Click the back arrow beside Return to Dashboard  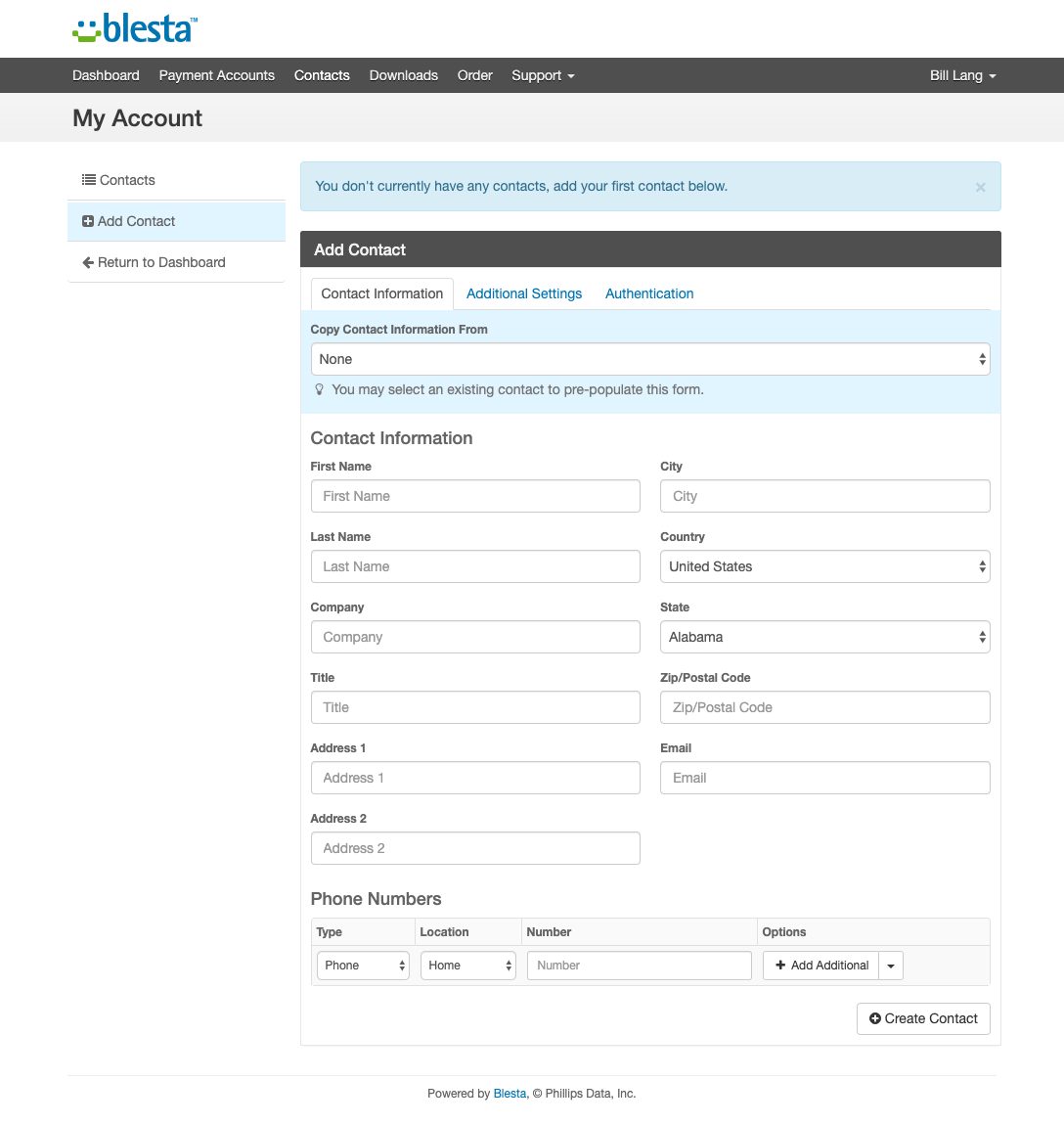click(87, 262)
